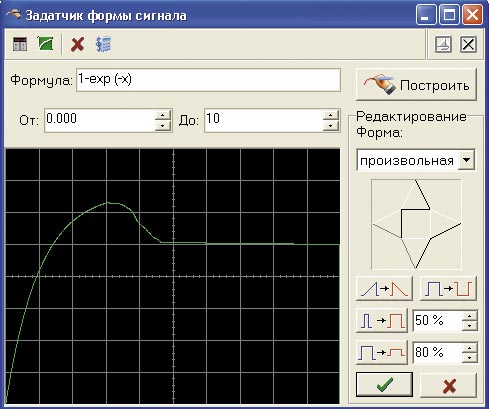The width and height of the screenshot is (489, 409).
Task: Click the toolbar dock panel icon
Action: tap(443, 44)
